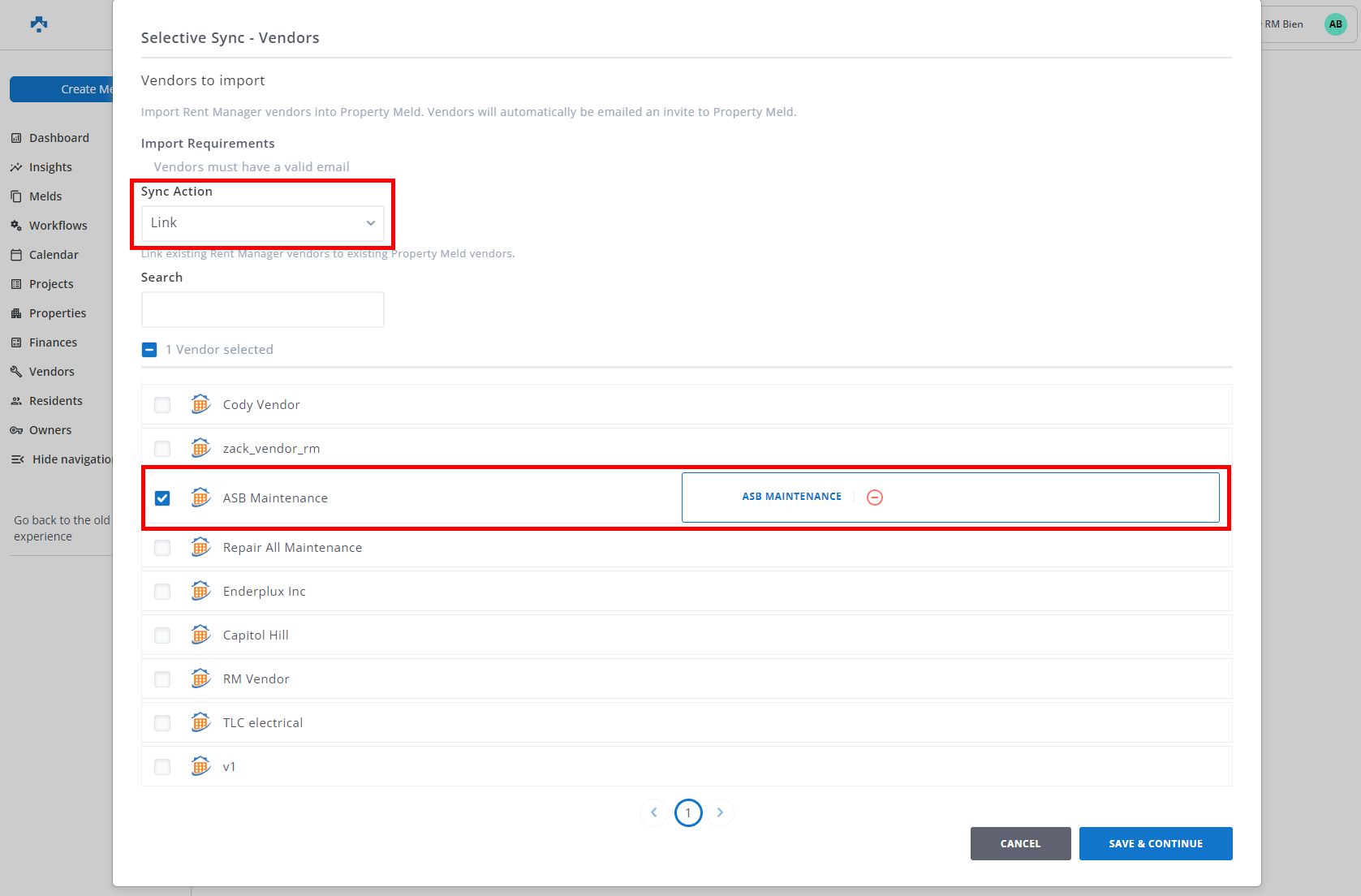Screen dimensions: 1361x896
Task: Go to the next page of vendors
Action: pyautogui.click(x=720, y=812)
